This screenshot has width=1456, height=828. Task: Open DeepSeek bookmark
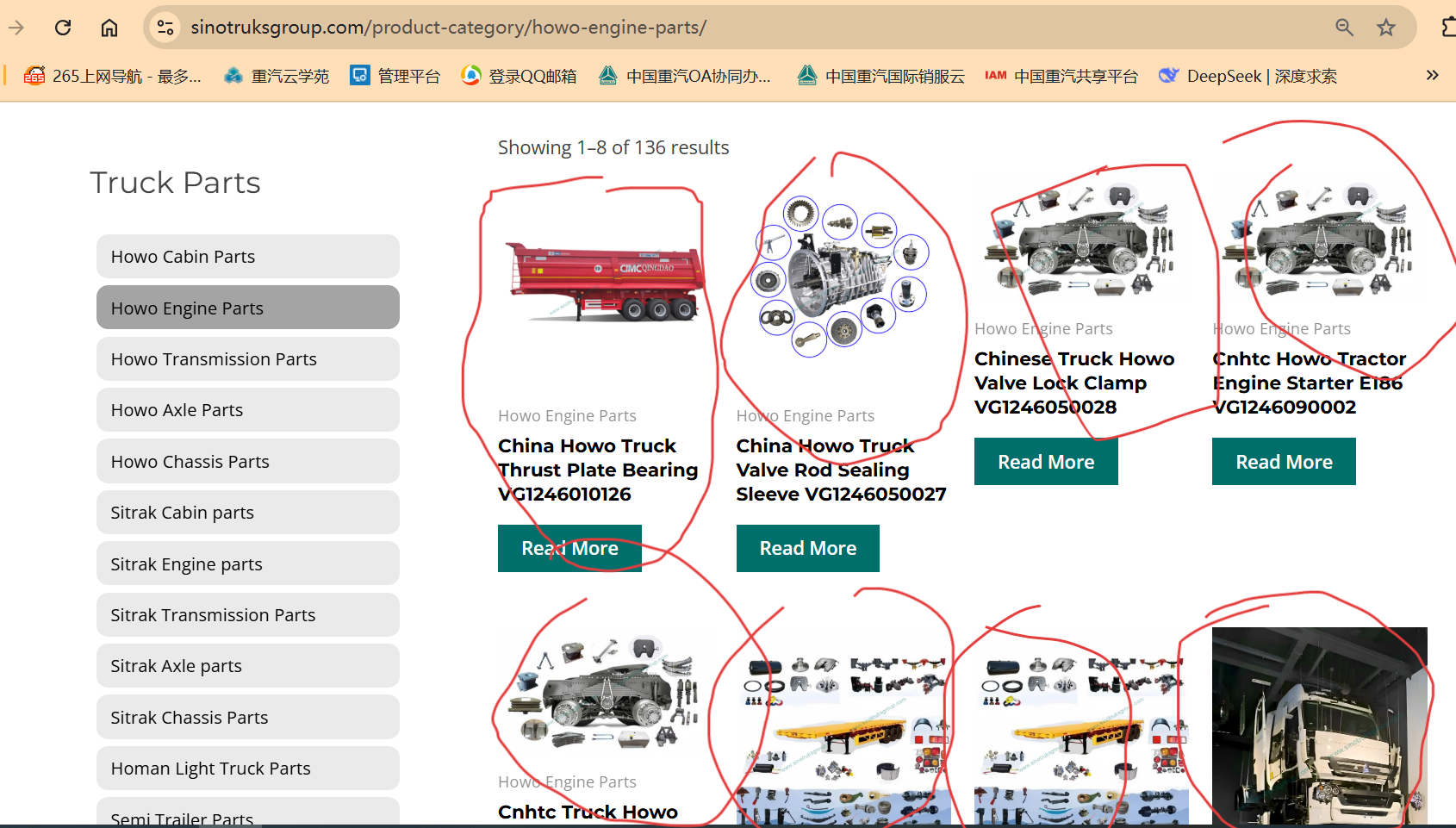click(x=1248, y=76)
